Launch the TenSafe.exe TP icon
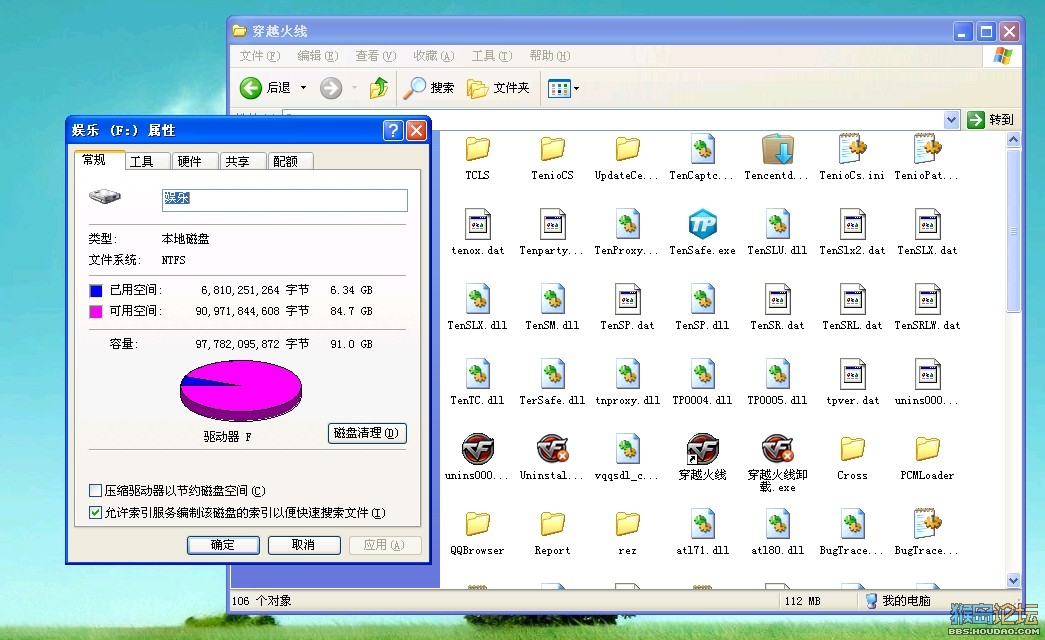1045x640 pixels. pos(702,224)
